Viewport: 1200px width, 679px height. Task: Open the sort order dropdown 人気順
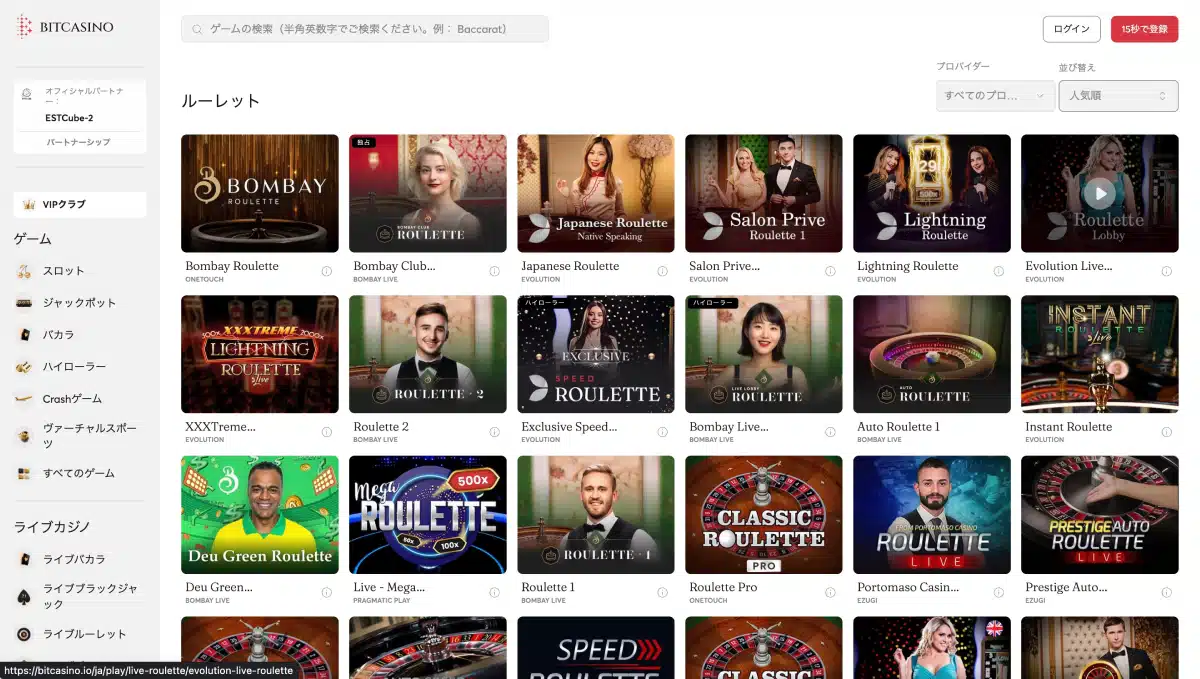pyautogui.click(x=1118, y=96)
